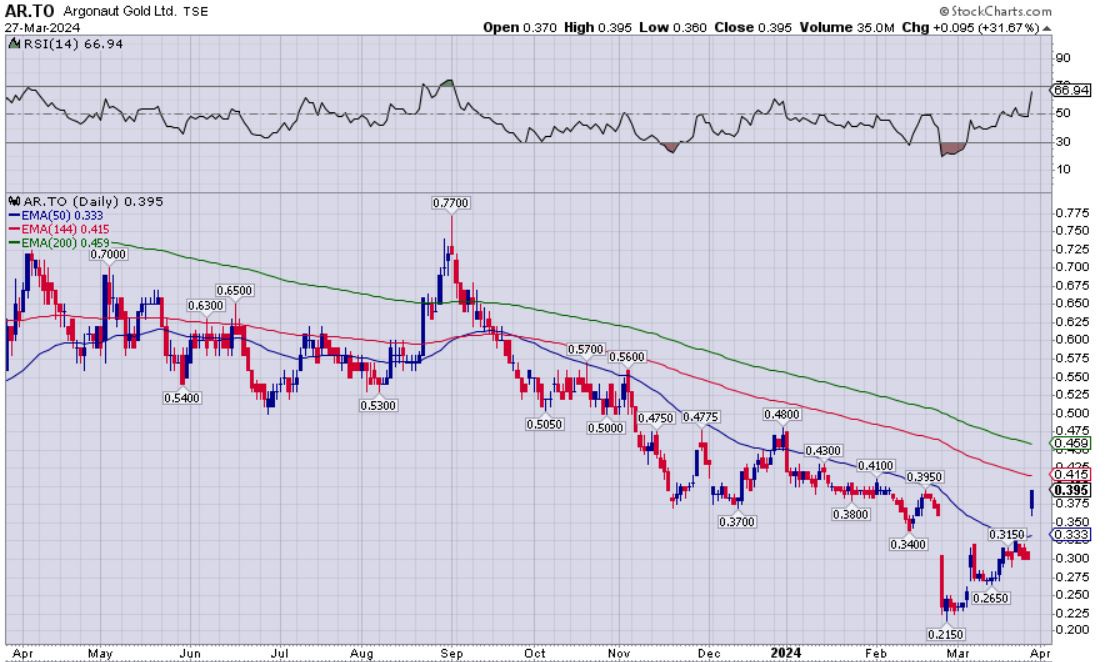The image size is (1105, 662).
Task: Click the Nov label on time axis
Action: point(619,654)
